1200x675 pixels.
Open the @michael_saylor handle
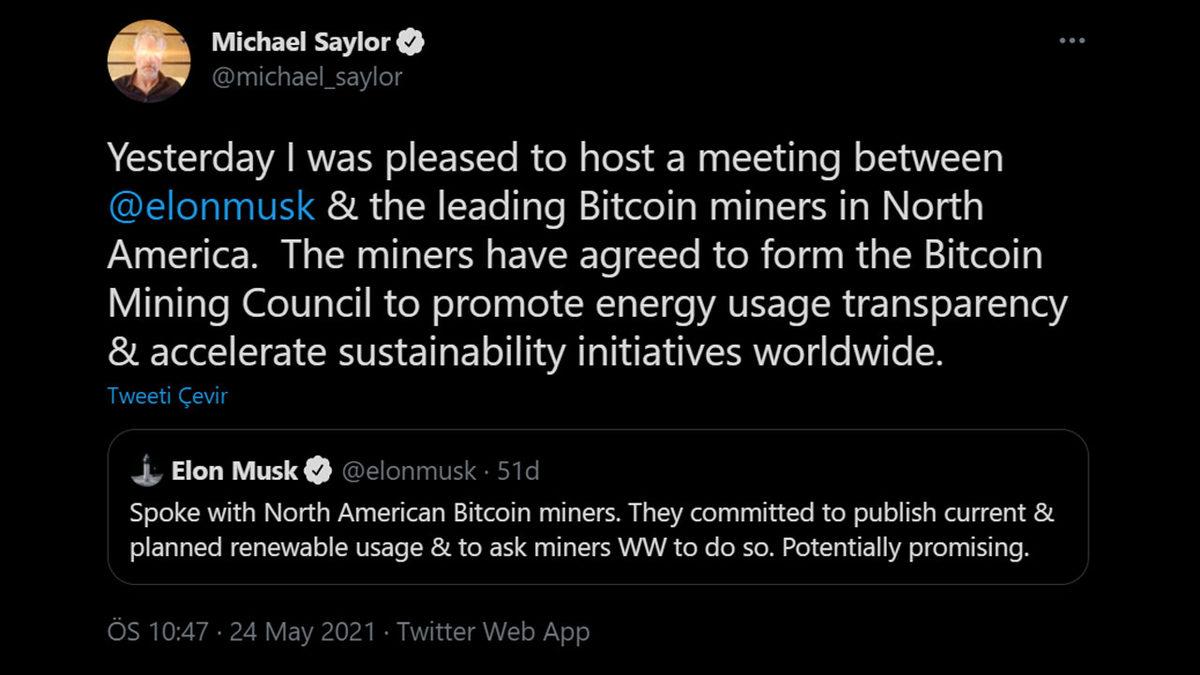310,77
